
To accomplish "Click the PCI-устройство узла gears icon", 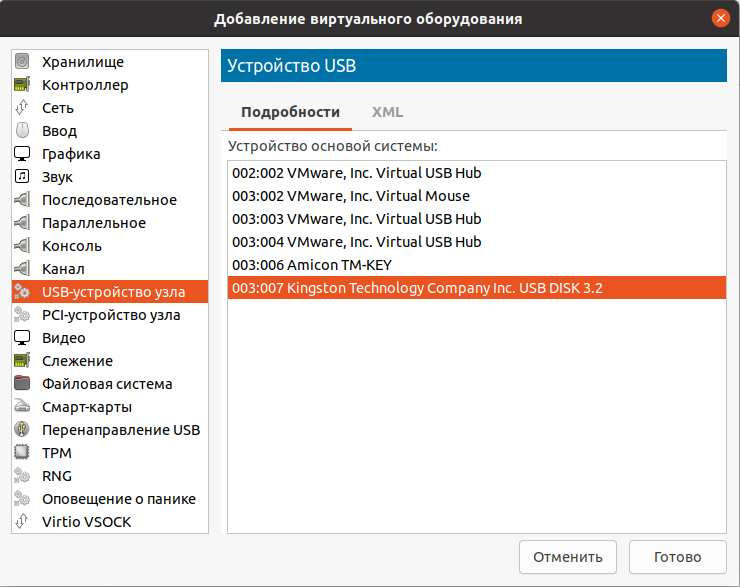I will [x=22, y=314].
